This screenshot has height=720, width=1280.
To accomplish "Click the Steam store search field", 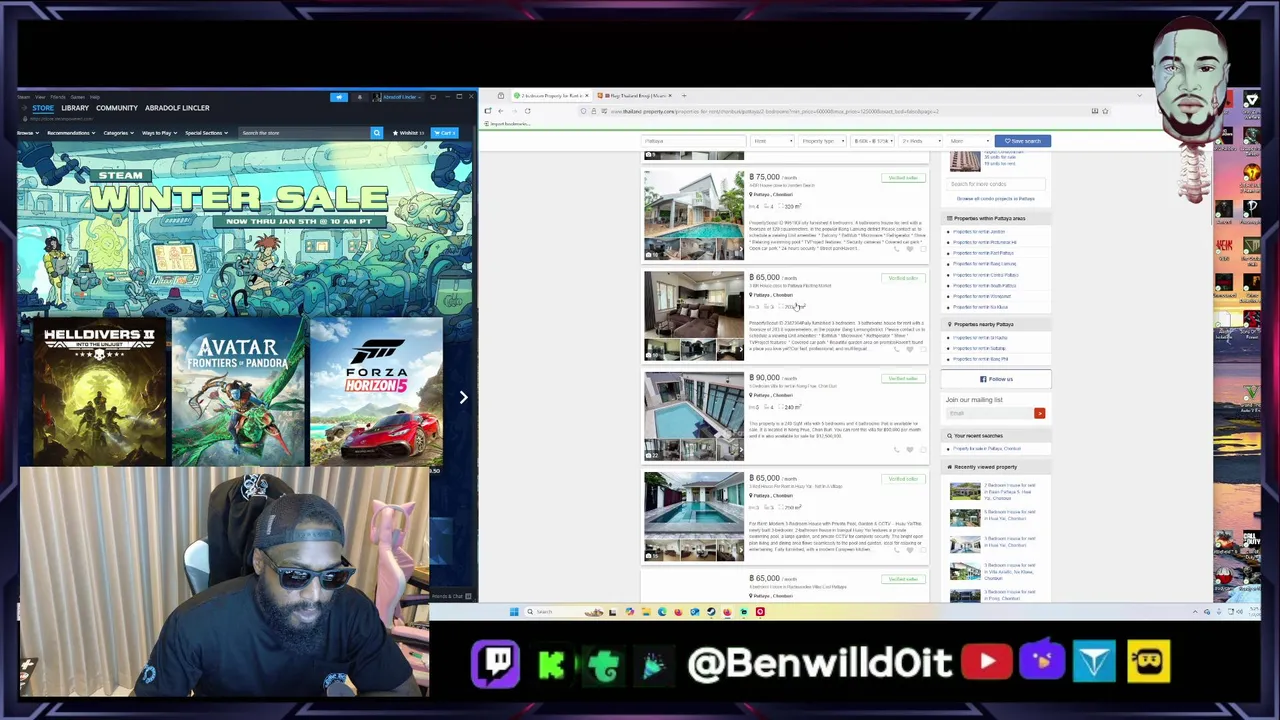I will (x=304, y=133).
